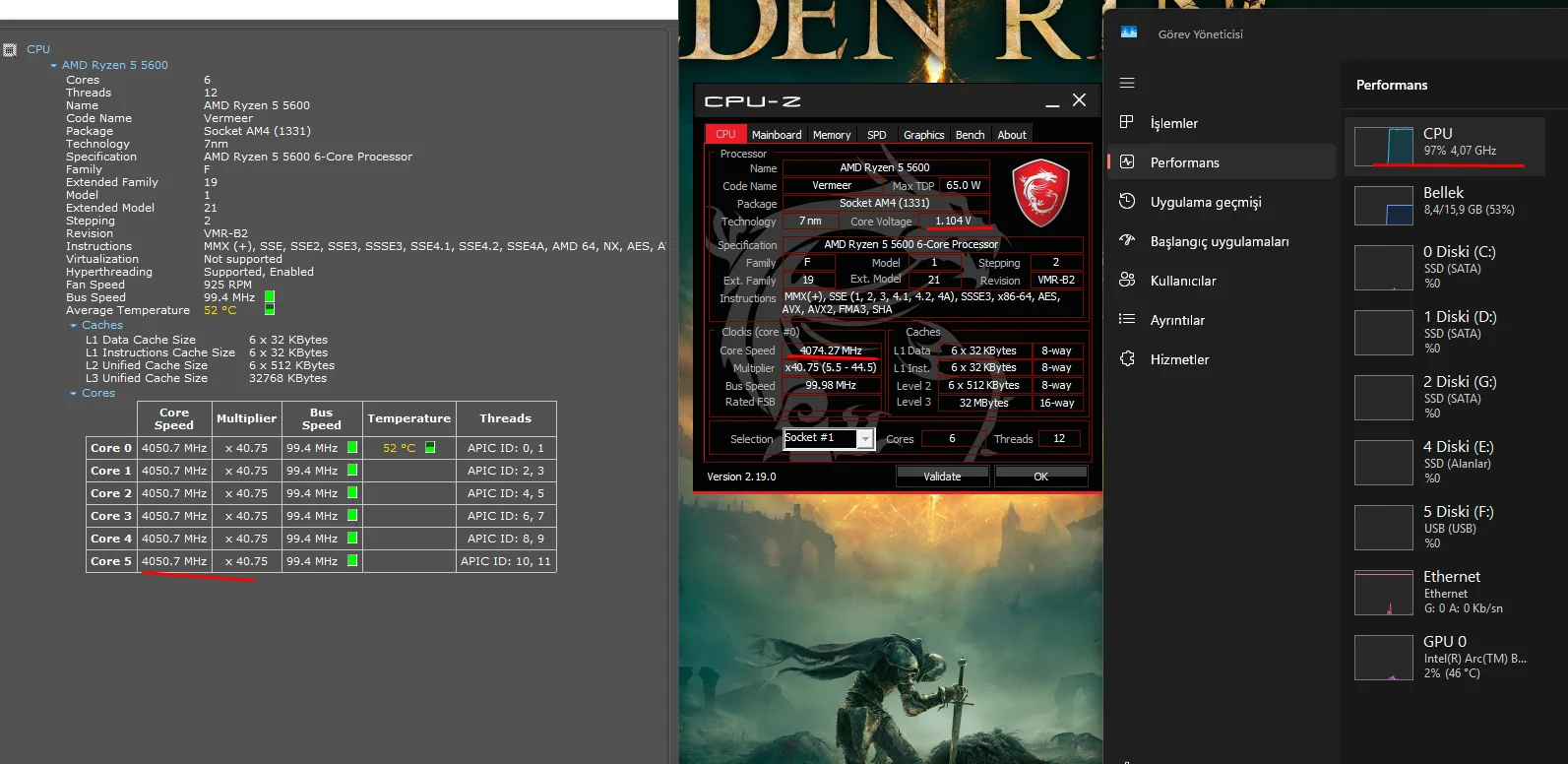This screenshot has height=764, width=1568.
Task: Open İşlemler page in Task Manager
Action: [1222, 123]
